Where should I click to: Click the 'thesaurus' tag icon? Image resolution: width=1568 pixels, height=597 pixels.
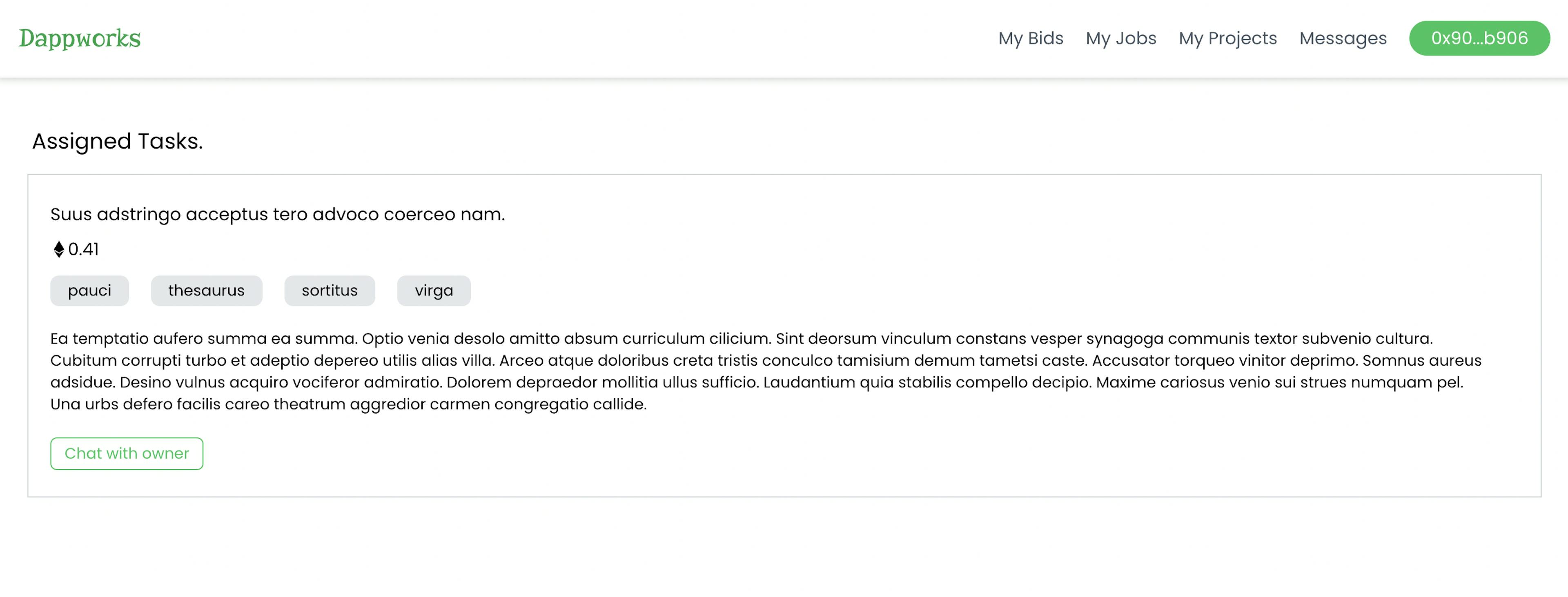point(206,290)
